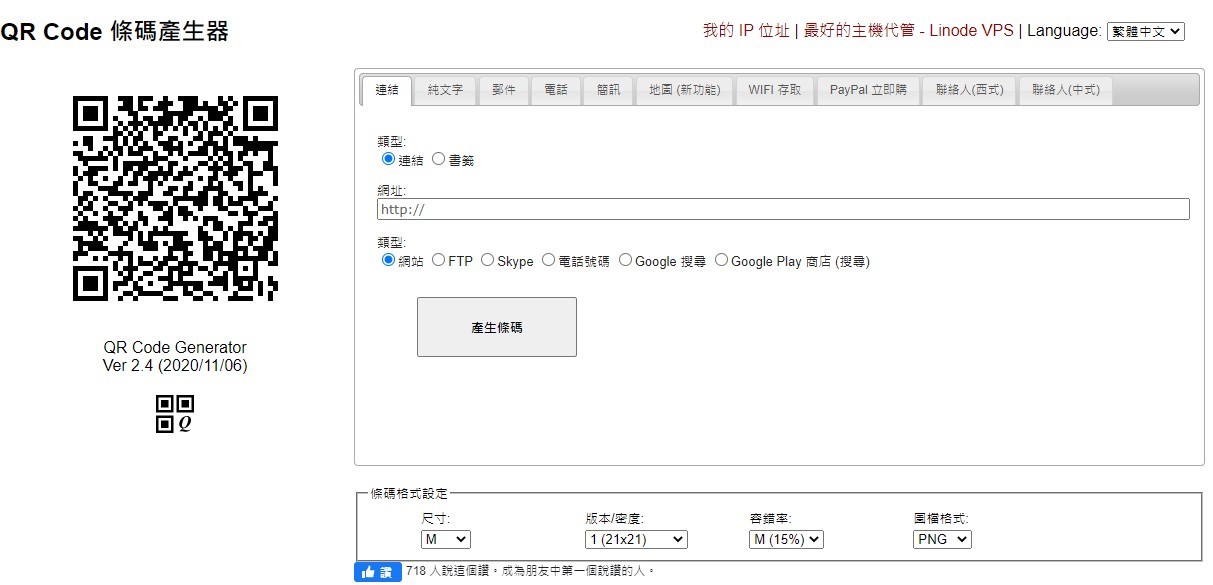1213x585 pixels.
Task: Switch to the WIFI 存取 tab
Action: (x=775, y=90)
